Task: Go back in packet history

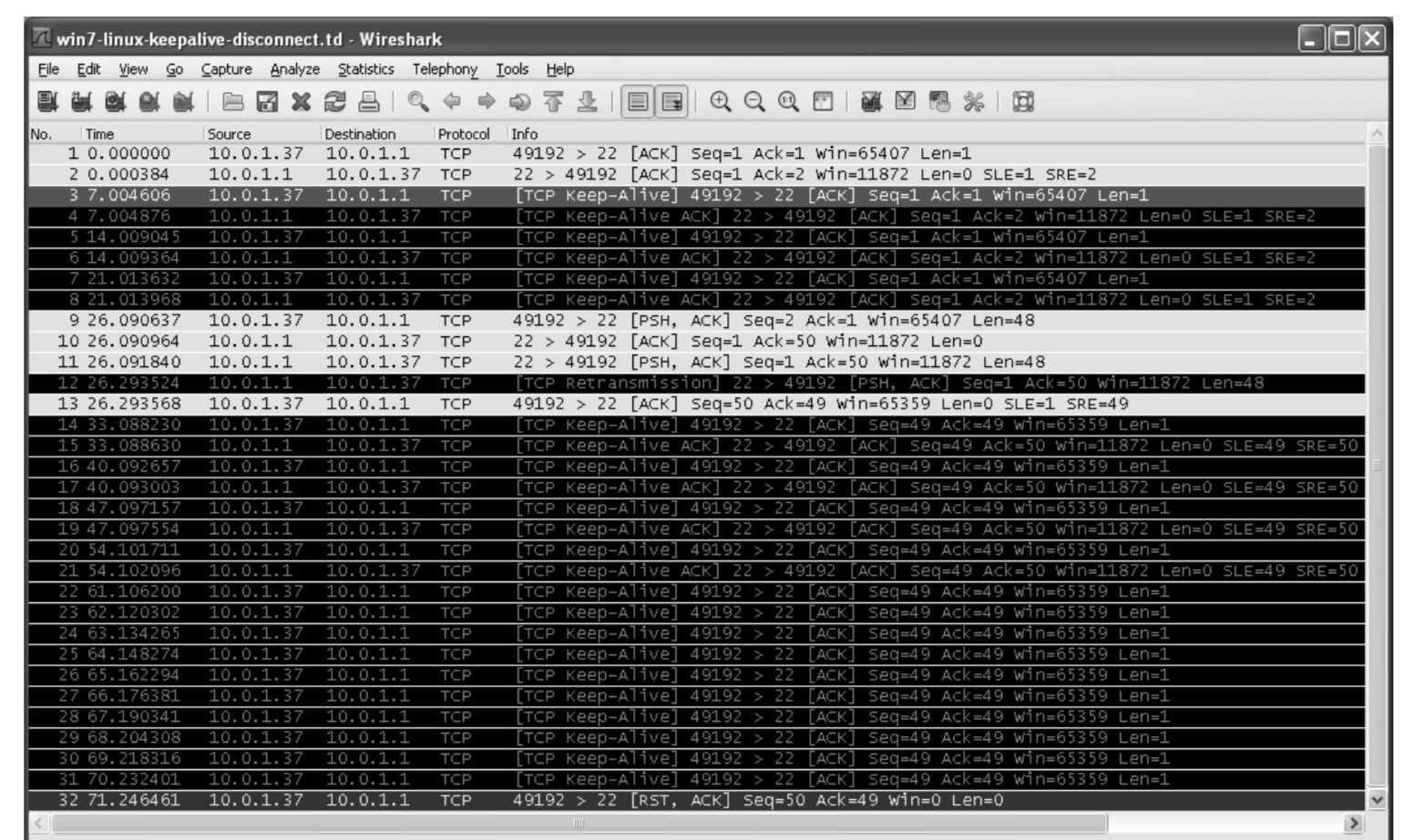Action: 452,102
